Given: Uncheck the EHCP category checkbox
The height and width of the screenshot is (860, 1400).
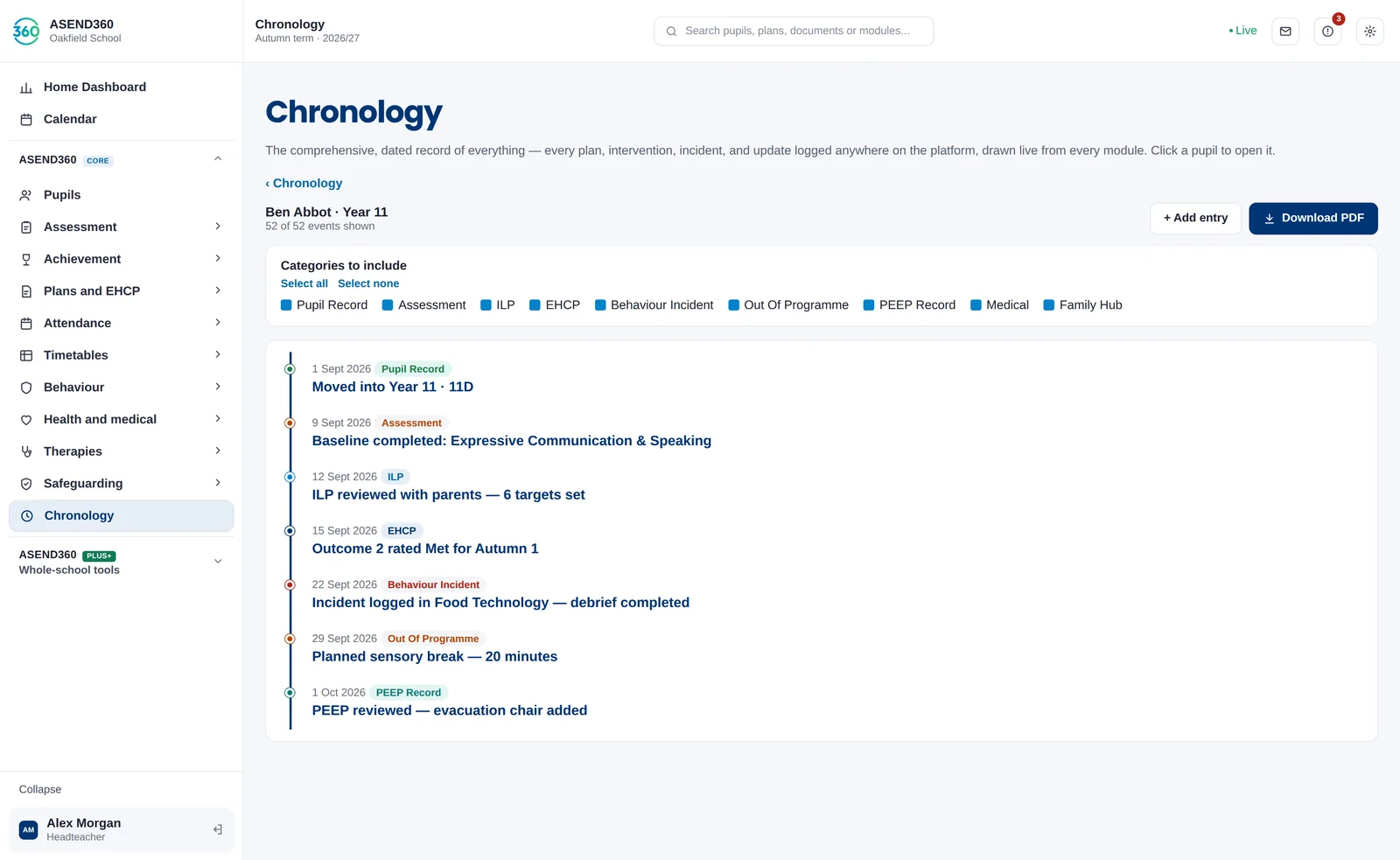Looking at the screenshot, I should click(535, 305).
